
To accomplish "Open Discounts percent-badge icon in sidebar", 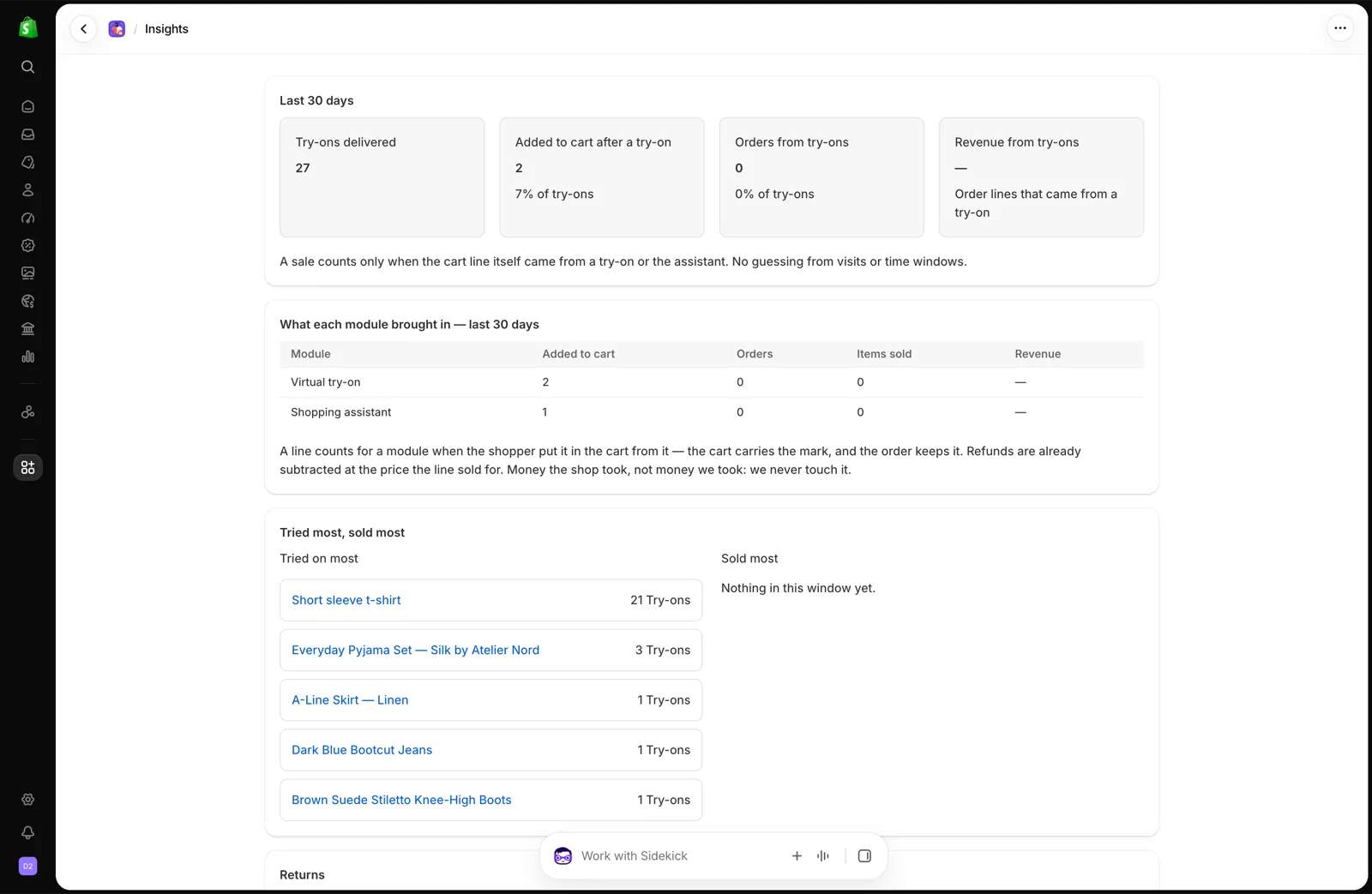I will point(27,245).
